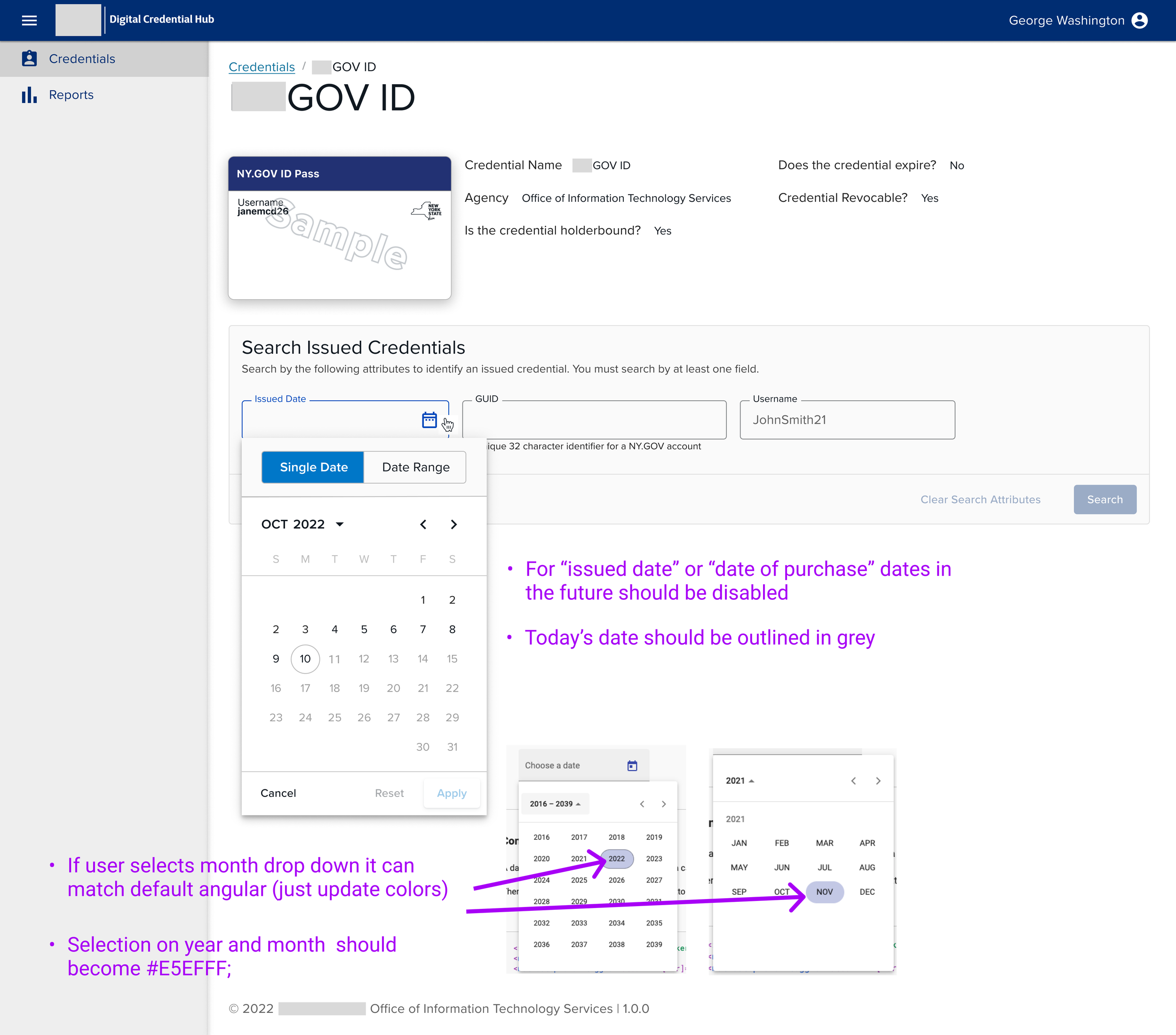Click the Credentials breadcrumb link
This screenshot has height=1035, width=1176.
click(x=261, y=67)
